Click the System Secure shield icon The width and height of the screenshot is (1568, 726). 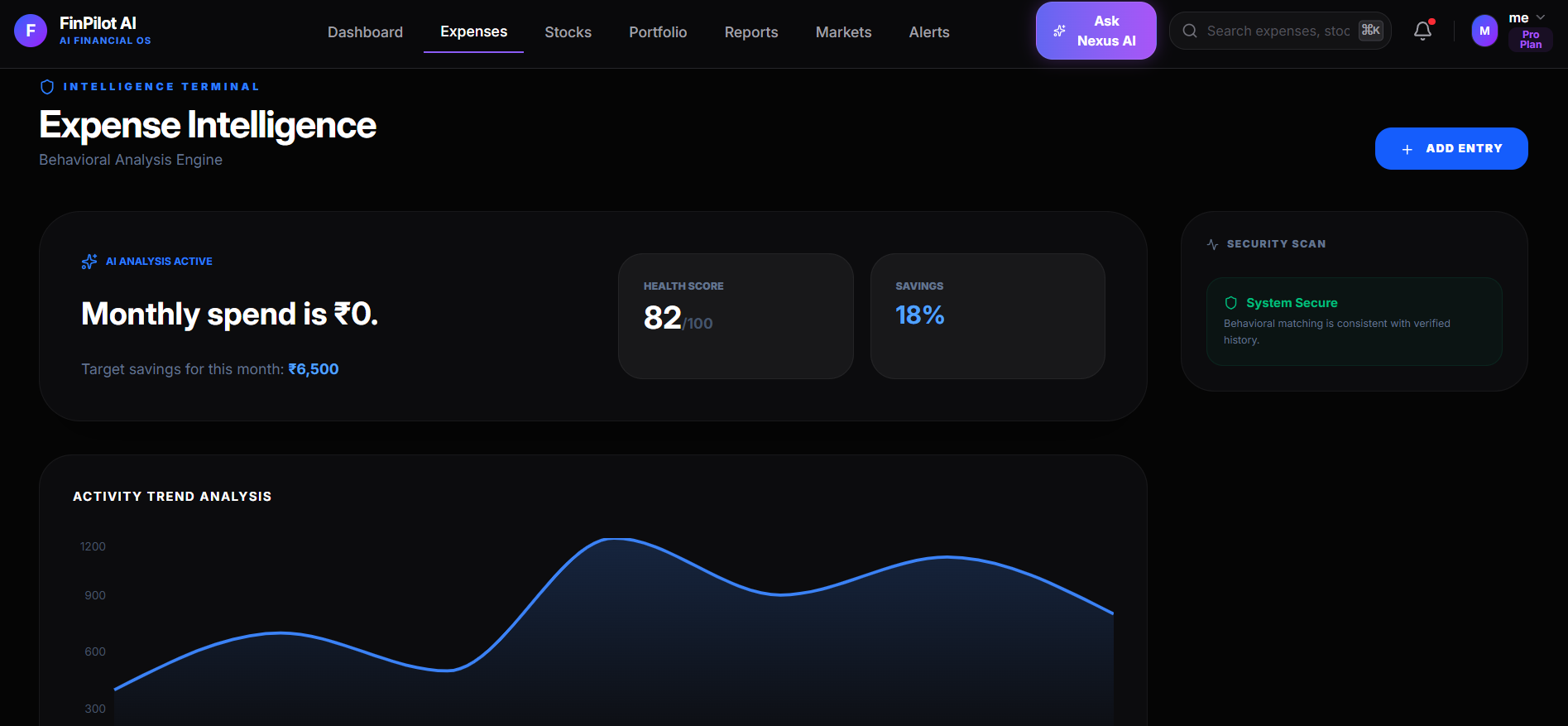pyautogui.click(x=1231, y=303)
